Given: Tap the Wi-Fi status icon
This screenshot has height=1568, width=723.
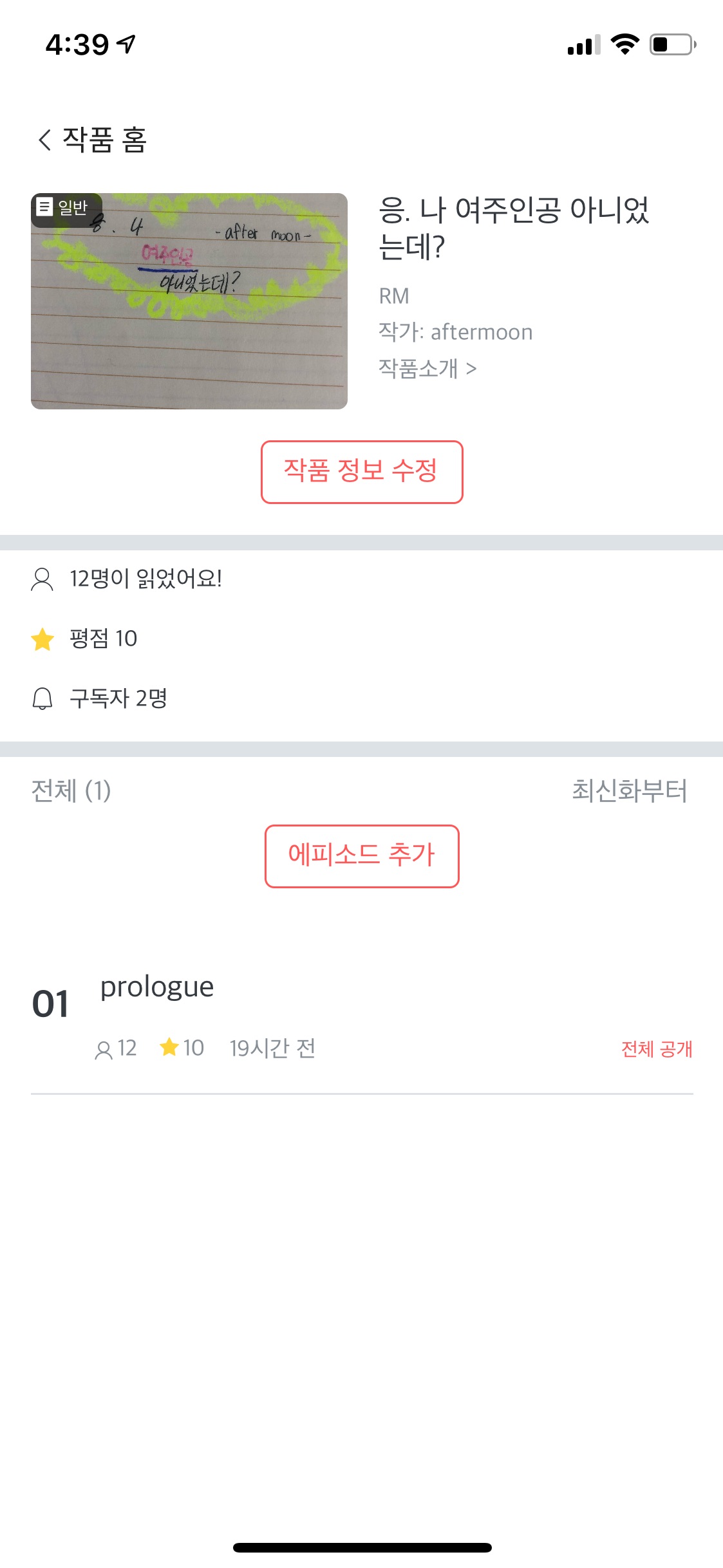Looking at the screenshot, I should point(624,44).
